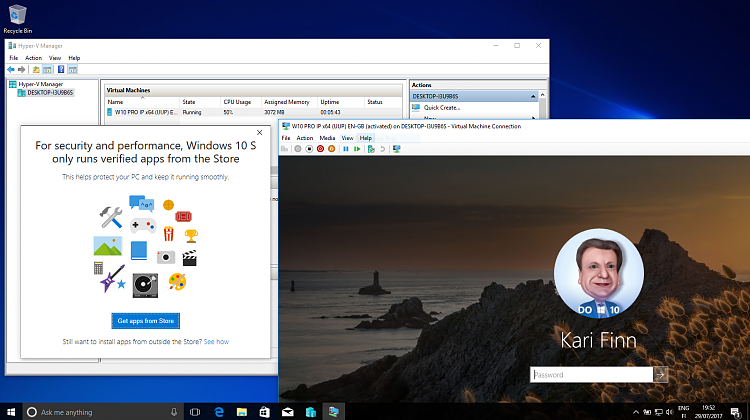Screen dimensions: 750x420
Task: Open Microsoft Store from taskbar
Action: [265, 412]
